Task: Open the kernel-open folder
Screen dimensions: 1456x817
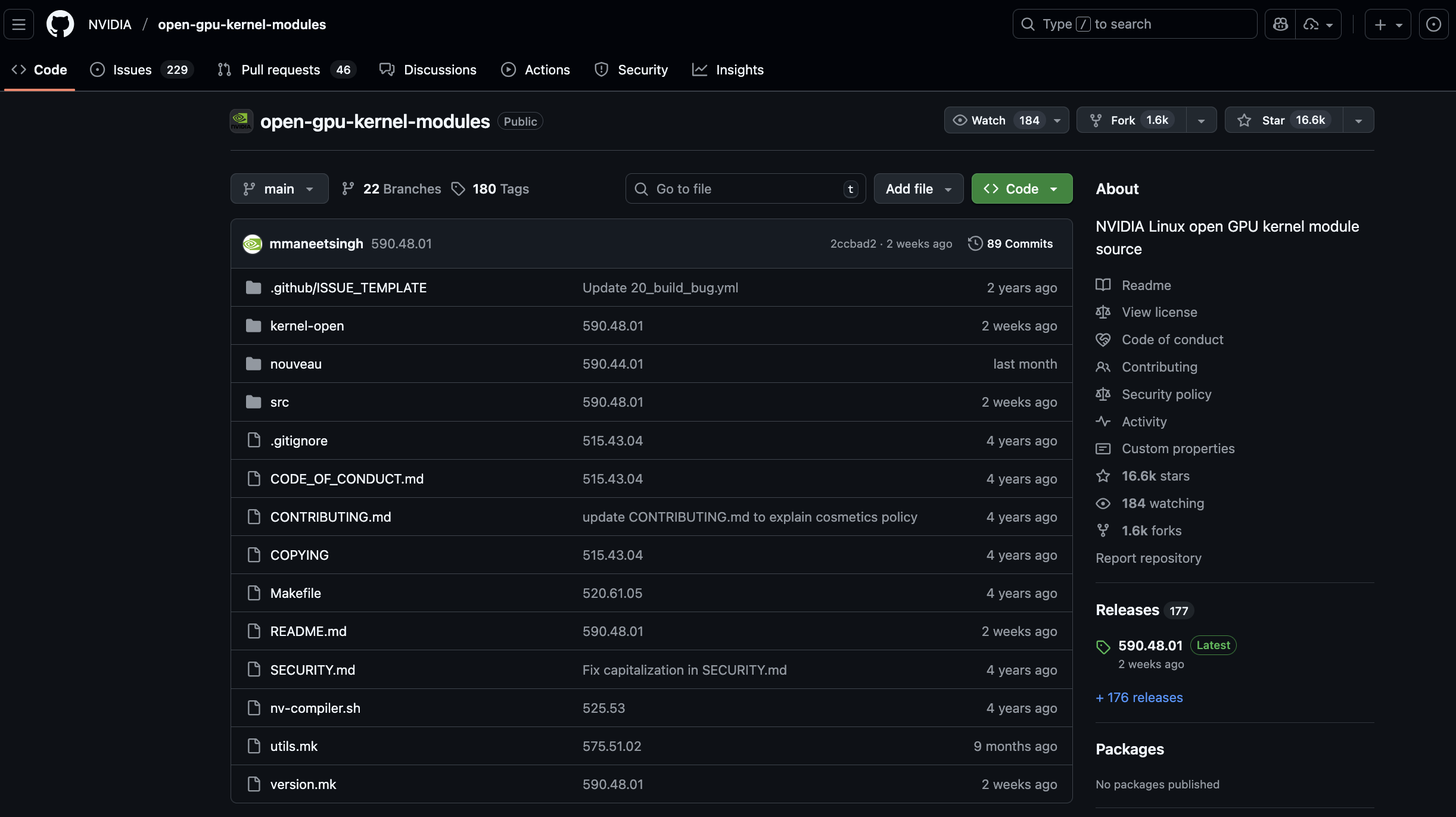Action: pyautogui.click(x=307, y=326)
